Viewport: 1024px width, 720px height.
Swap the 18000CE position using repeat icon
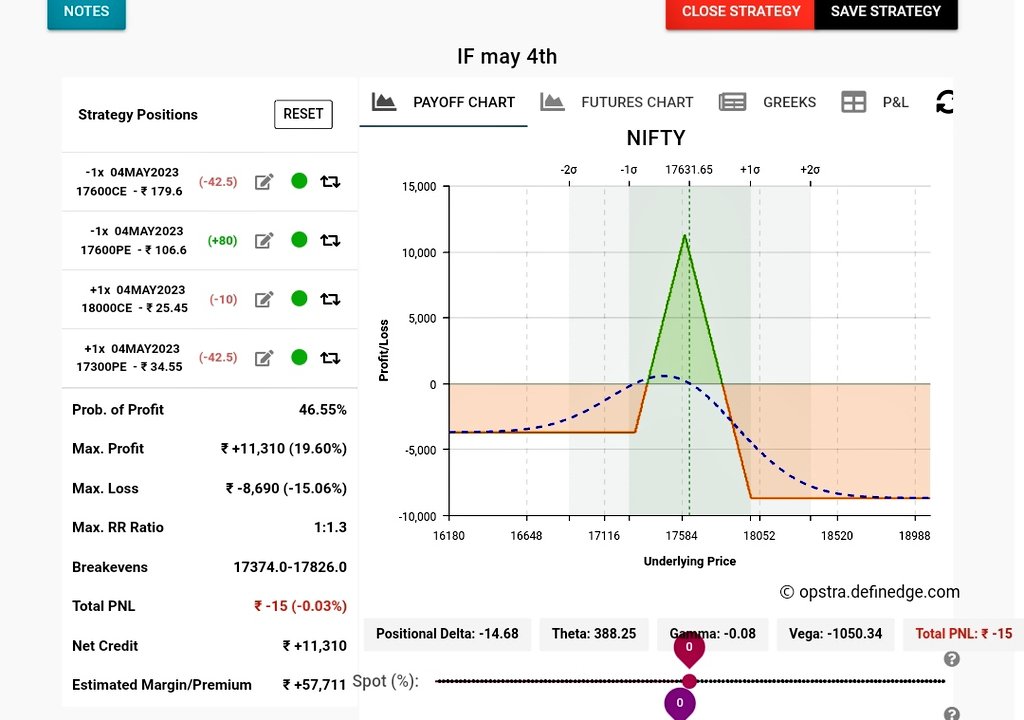click(330, 299)
